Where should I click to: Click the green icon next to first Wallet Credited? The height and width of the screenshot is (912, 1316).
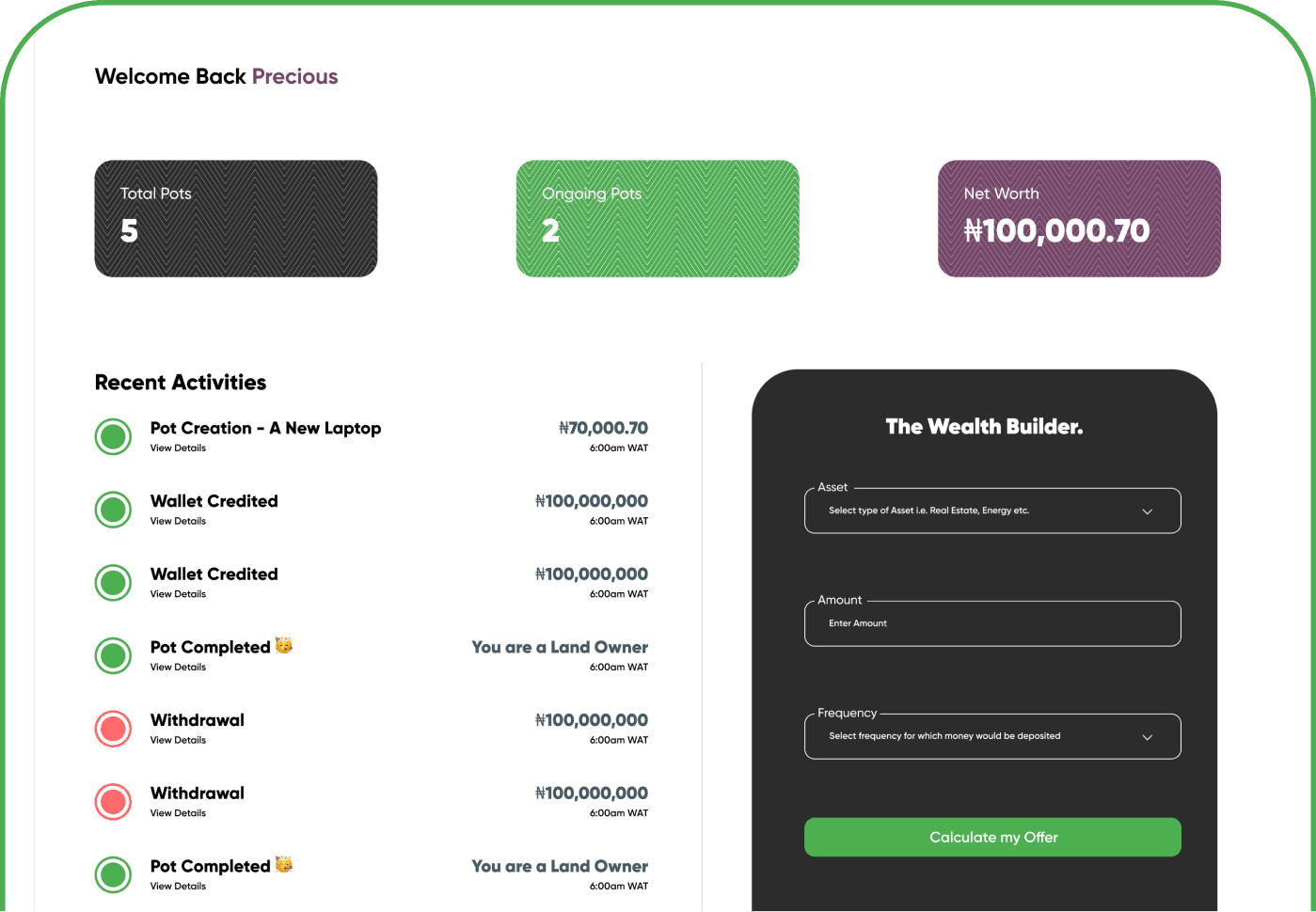coord(112,510)
